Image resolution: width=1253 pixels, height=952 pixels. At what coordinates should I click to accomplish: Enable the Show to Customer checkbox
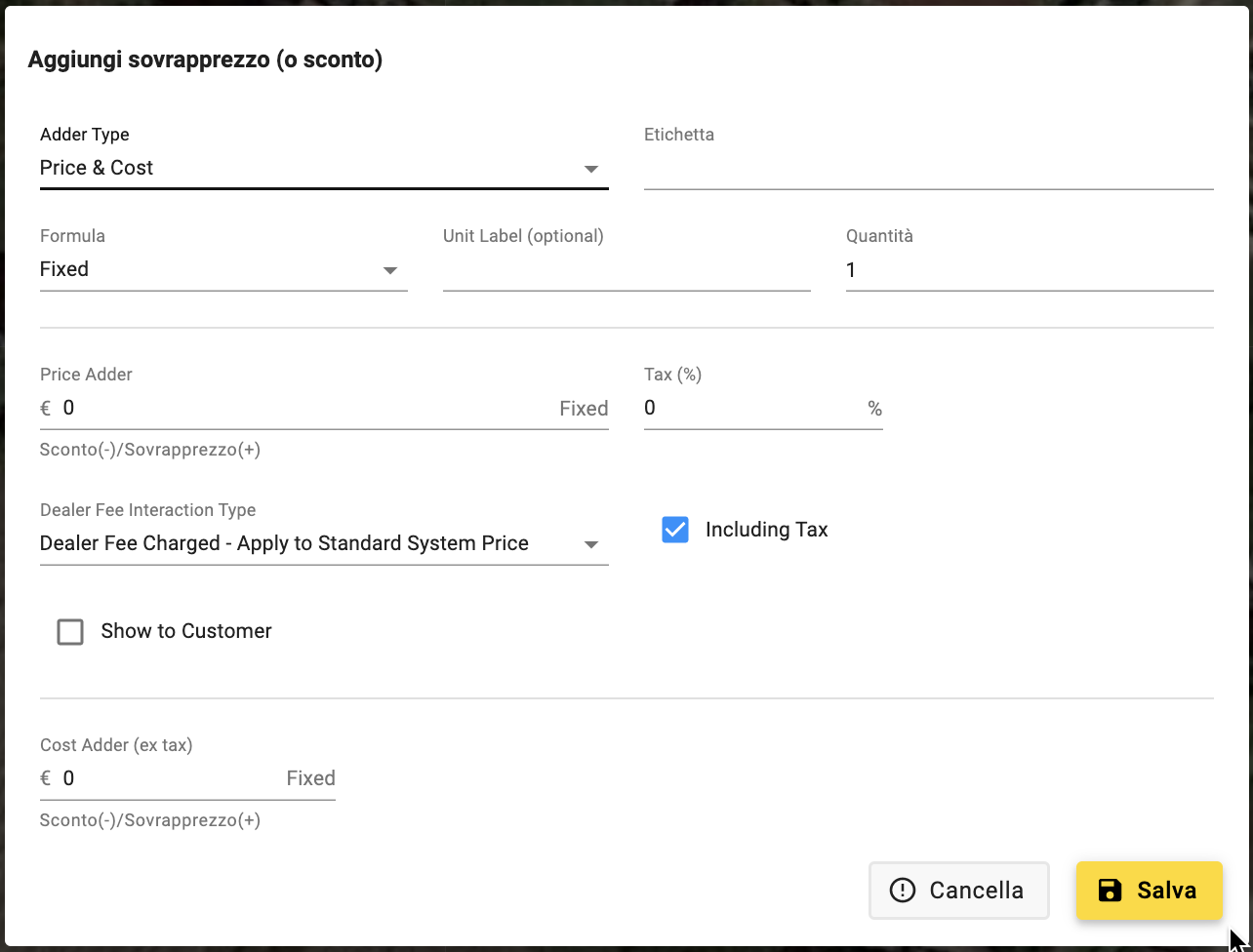coord(70,632)
